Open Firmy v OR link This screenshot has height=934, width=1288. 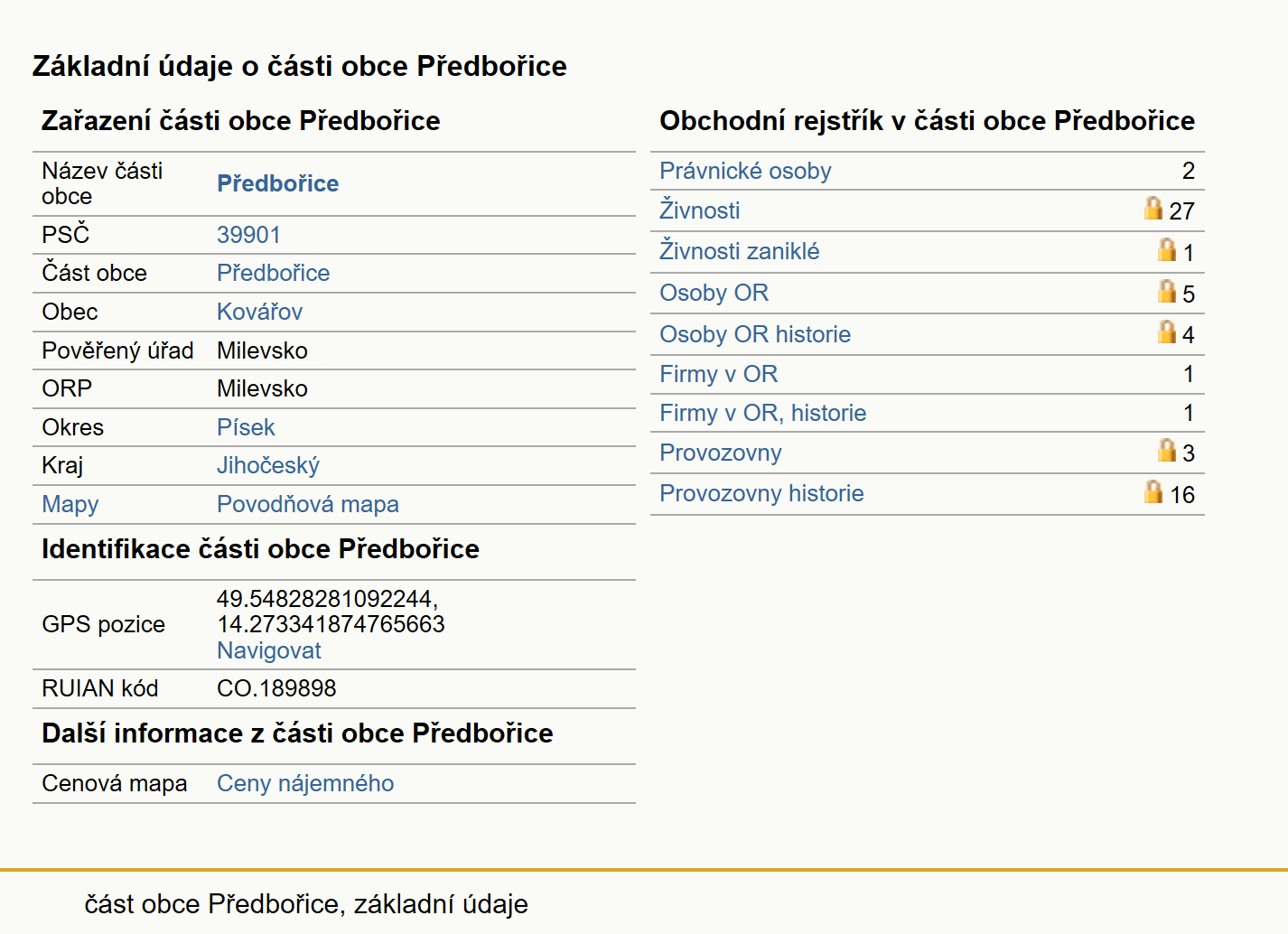tap(718, 374)
